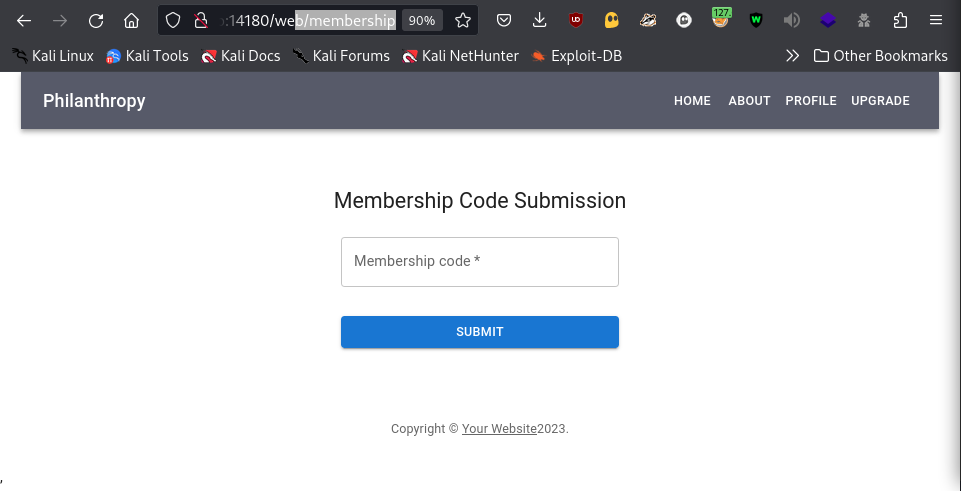
Task: Open the extensions puzzle-piece menu
Action: pyautogui.click(x=900, y=21)
